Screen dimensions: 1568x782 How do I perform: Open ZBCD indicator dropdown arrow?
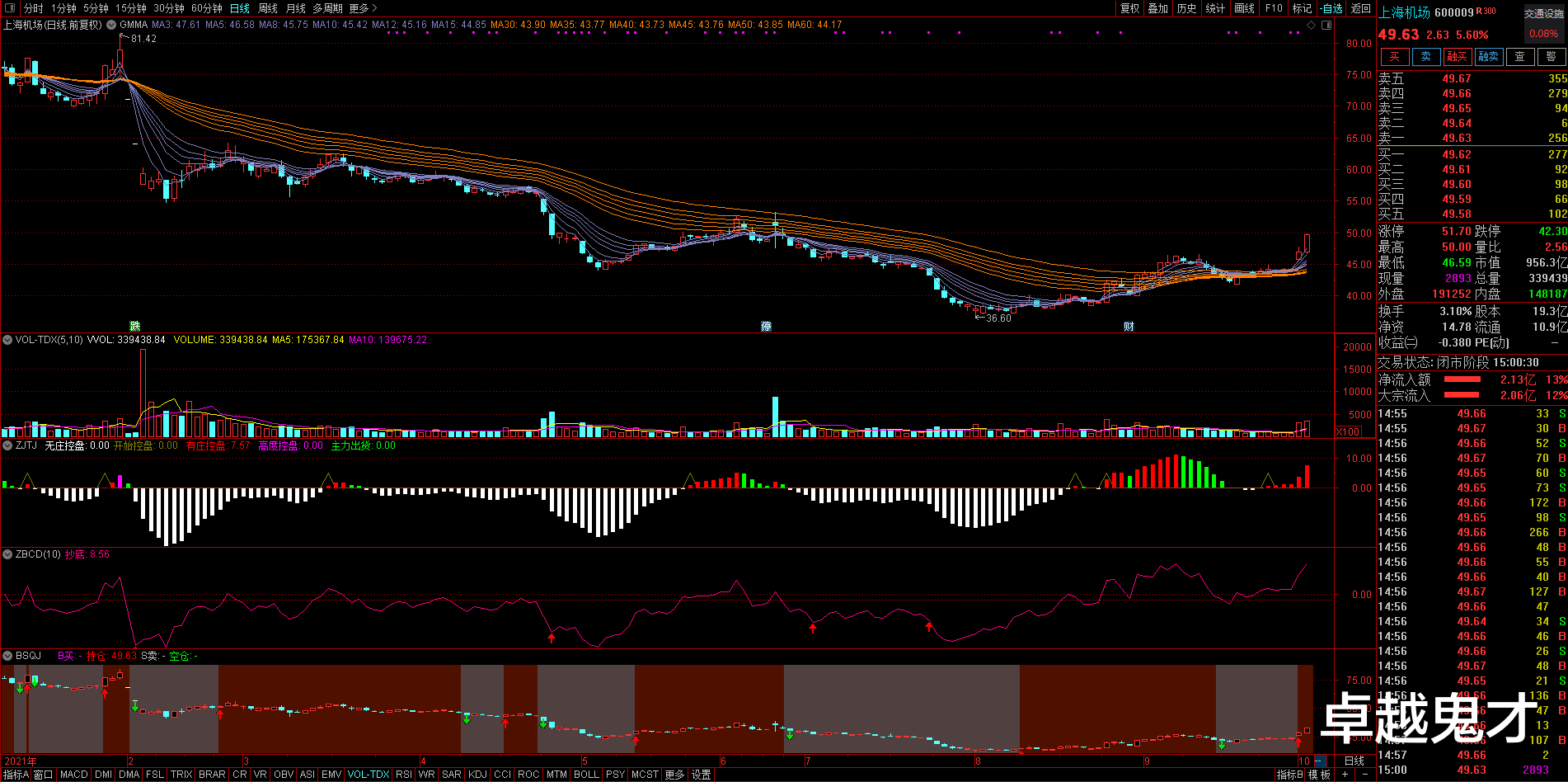pos(7,554)
